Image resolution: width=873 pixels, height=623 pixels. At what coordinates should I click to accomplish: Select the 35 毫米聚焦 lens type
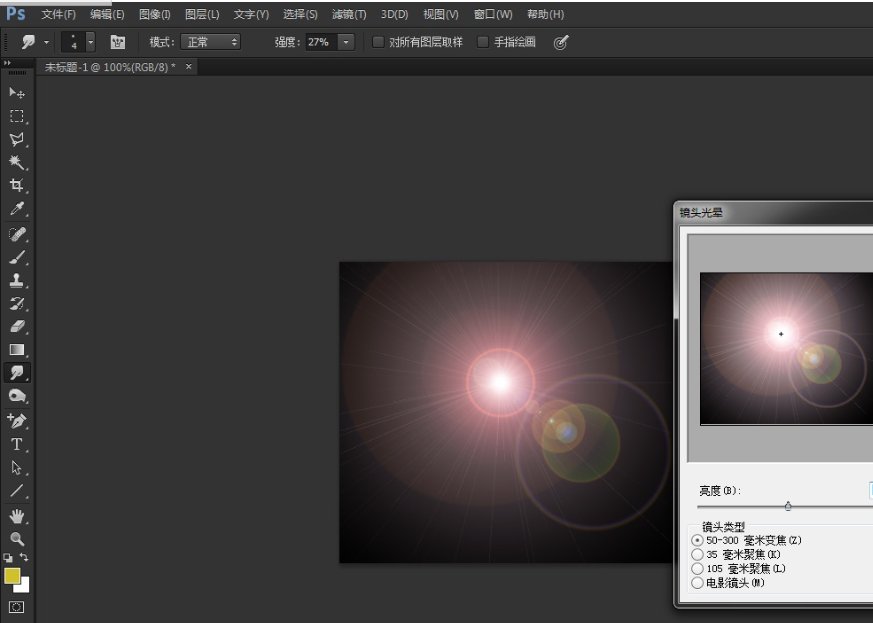697,553
